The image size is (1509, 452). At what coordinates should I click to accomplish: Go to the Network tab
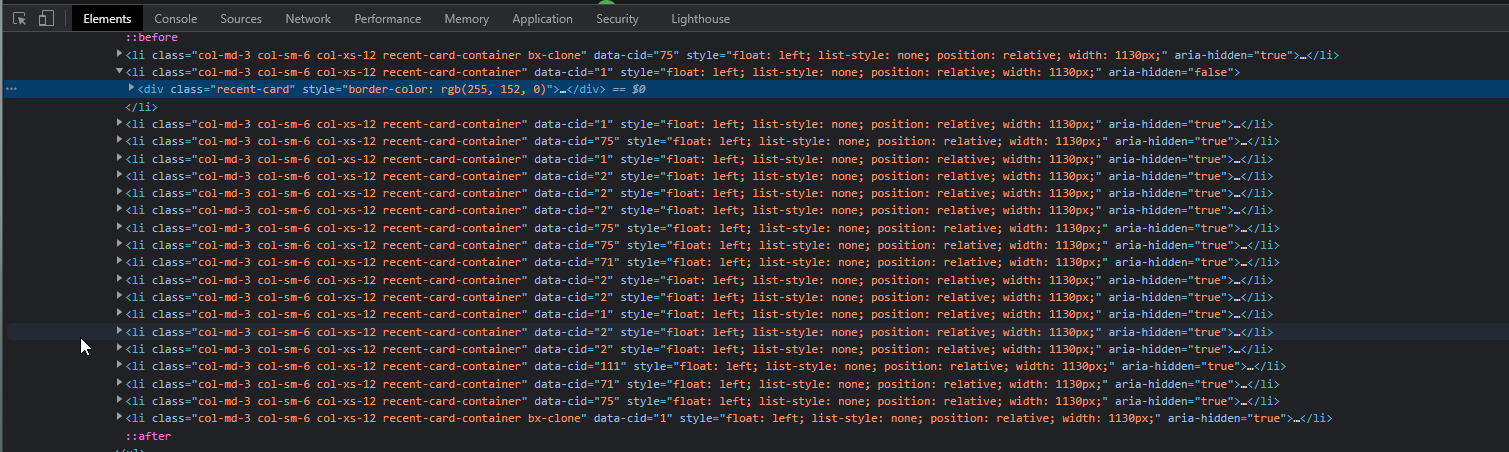308,19
